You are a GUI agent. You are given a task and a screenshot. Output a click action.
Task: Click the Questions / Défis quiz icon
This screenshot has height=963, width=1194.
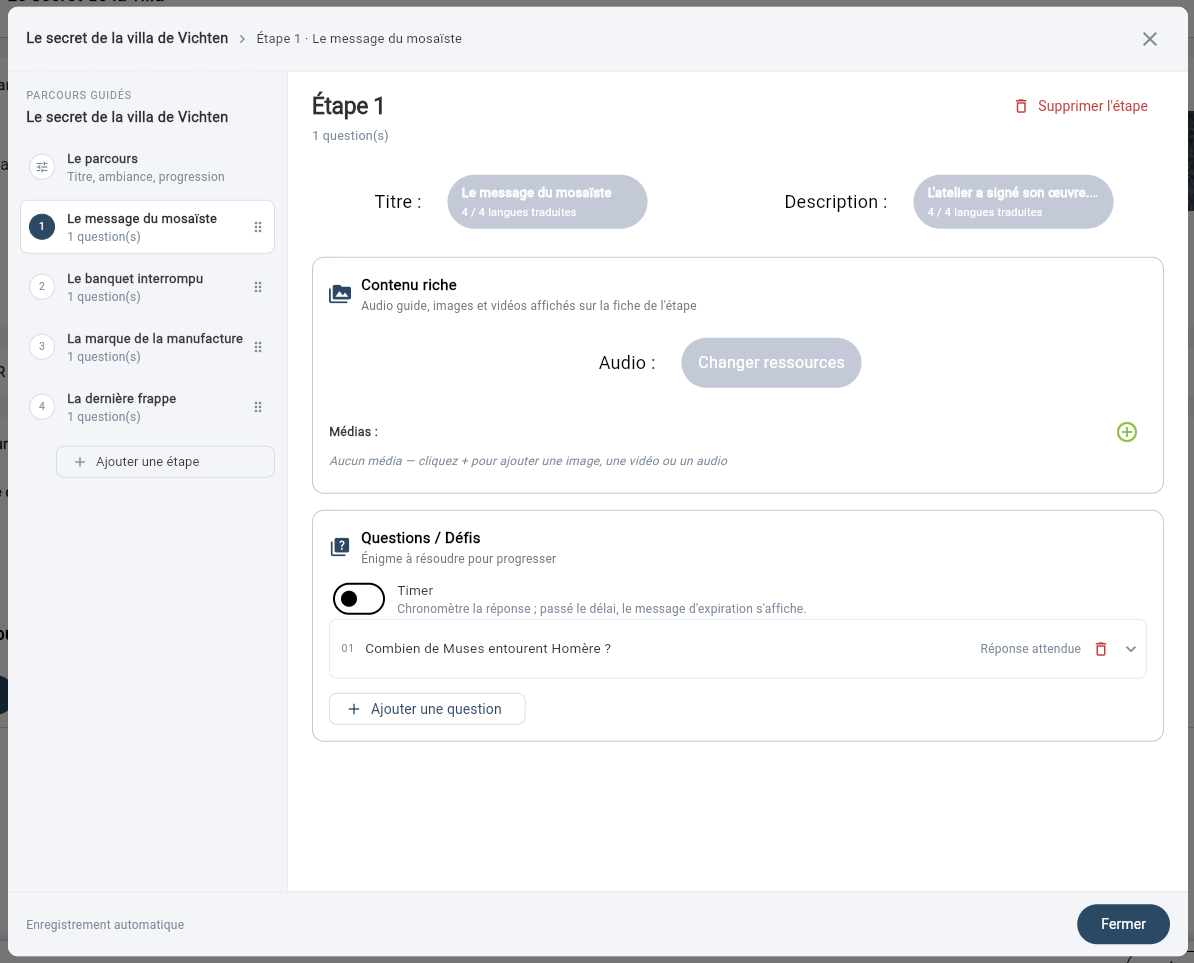pos(340,547)
